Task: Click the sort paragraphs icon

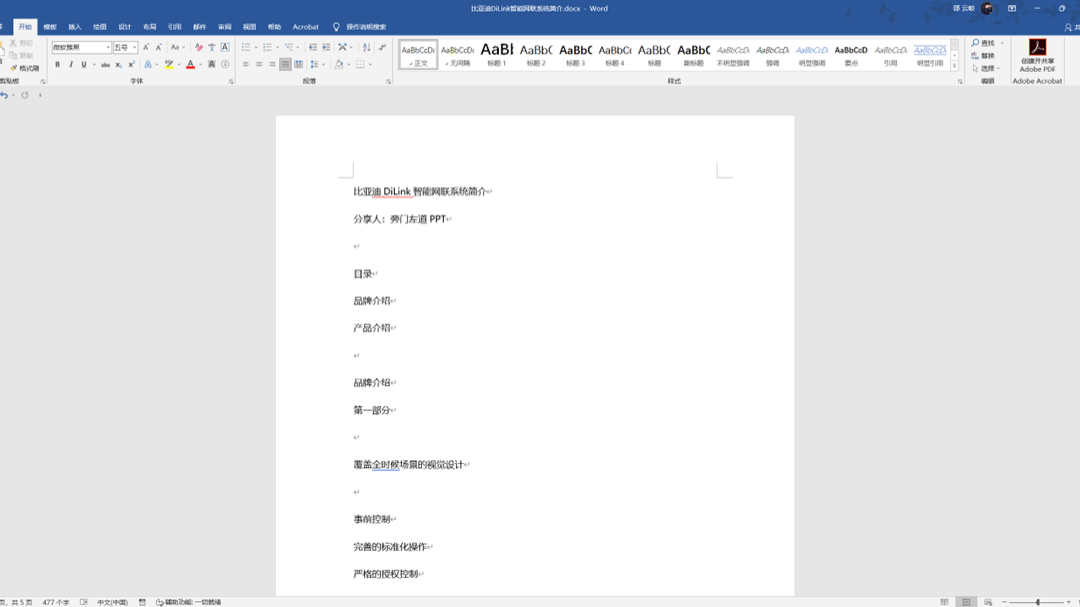Action: (366, 47)
